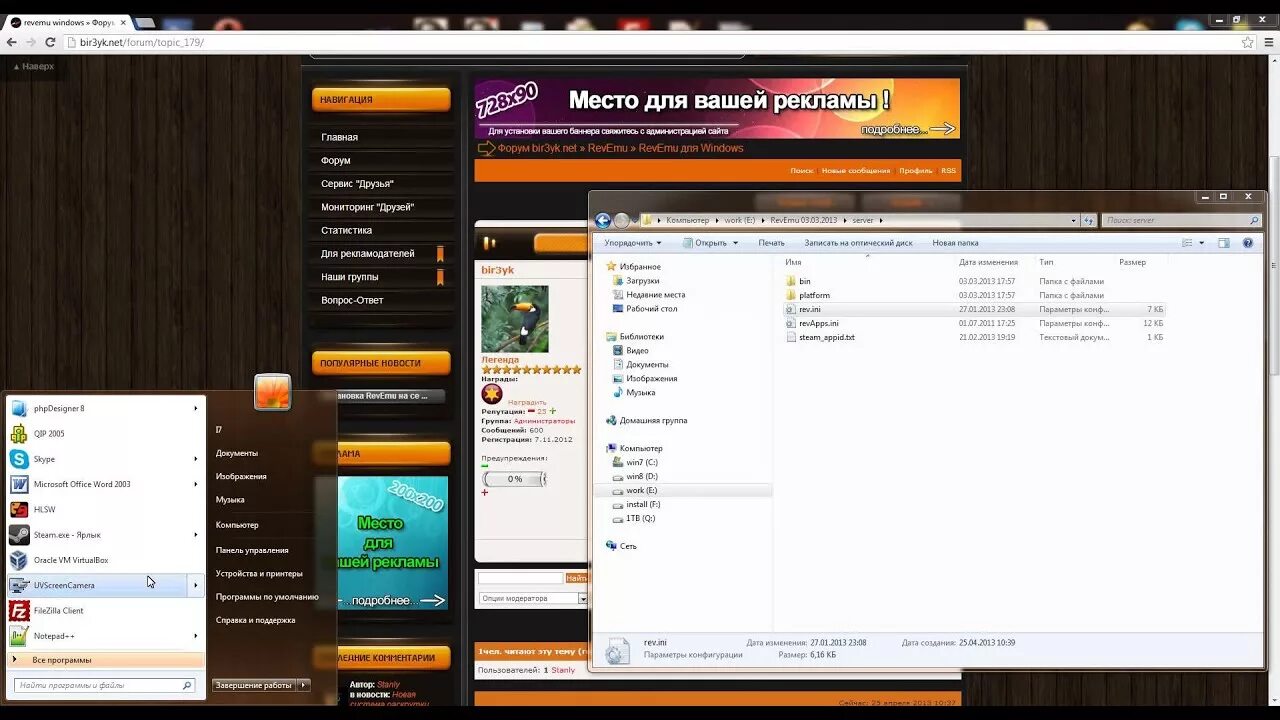
Task: Open Упорядочить dropdown in Explorer
Action: coord(632,243)
